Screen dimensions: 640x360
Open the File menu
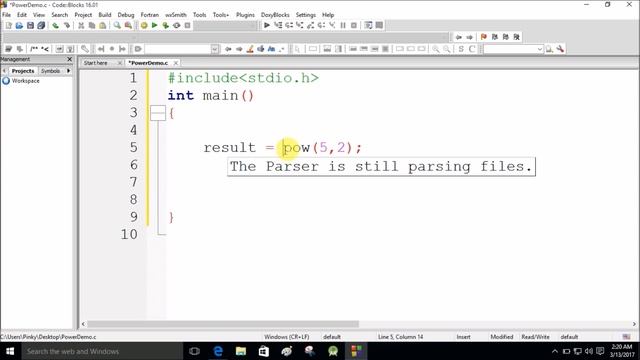tap(7, 15)
